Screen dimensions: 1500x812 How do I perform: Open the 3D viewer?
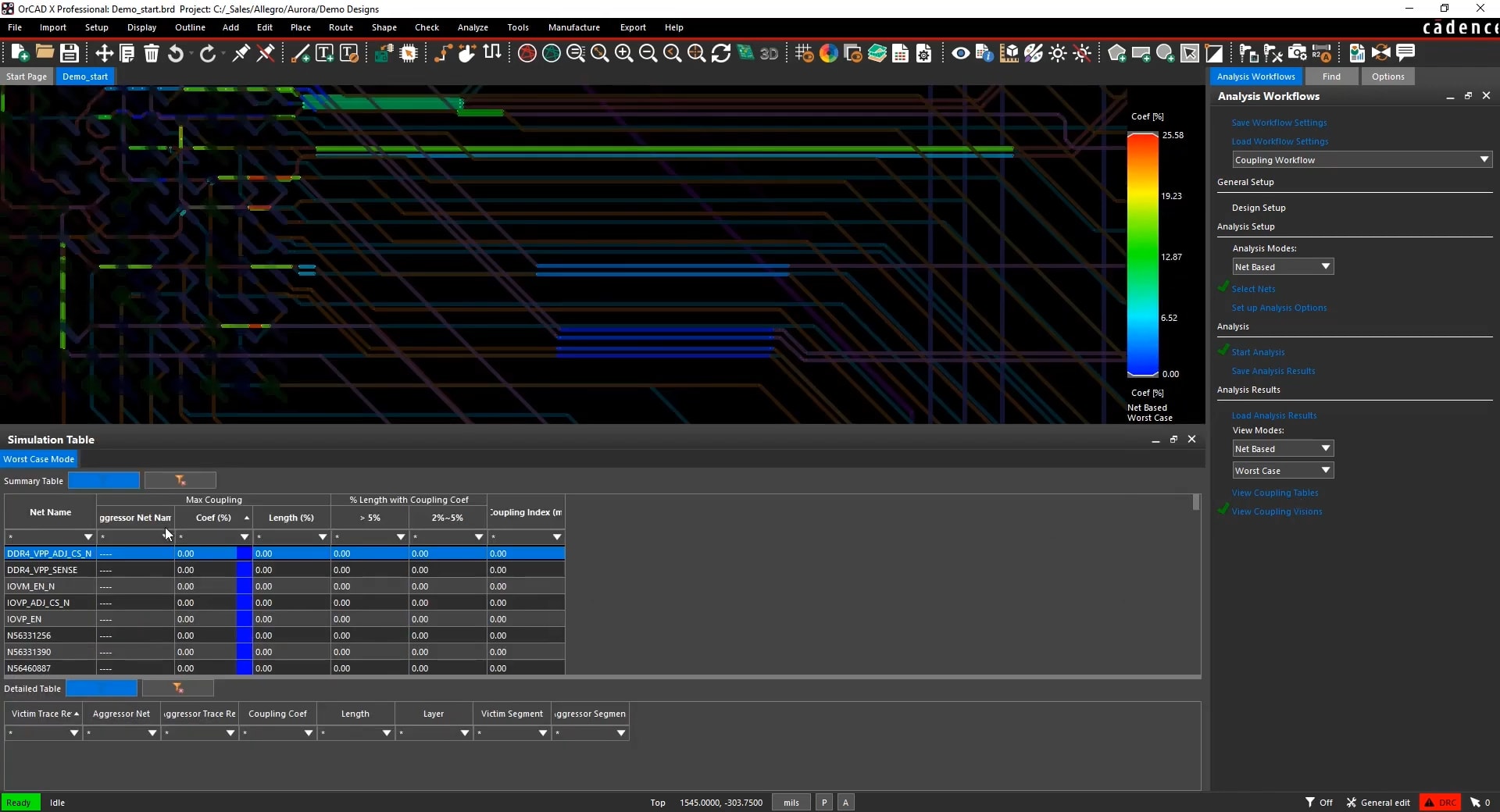770,53
